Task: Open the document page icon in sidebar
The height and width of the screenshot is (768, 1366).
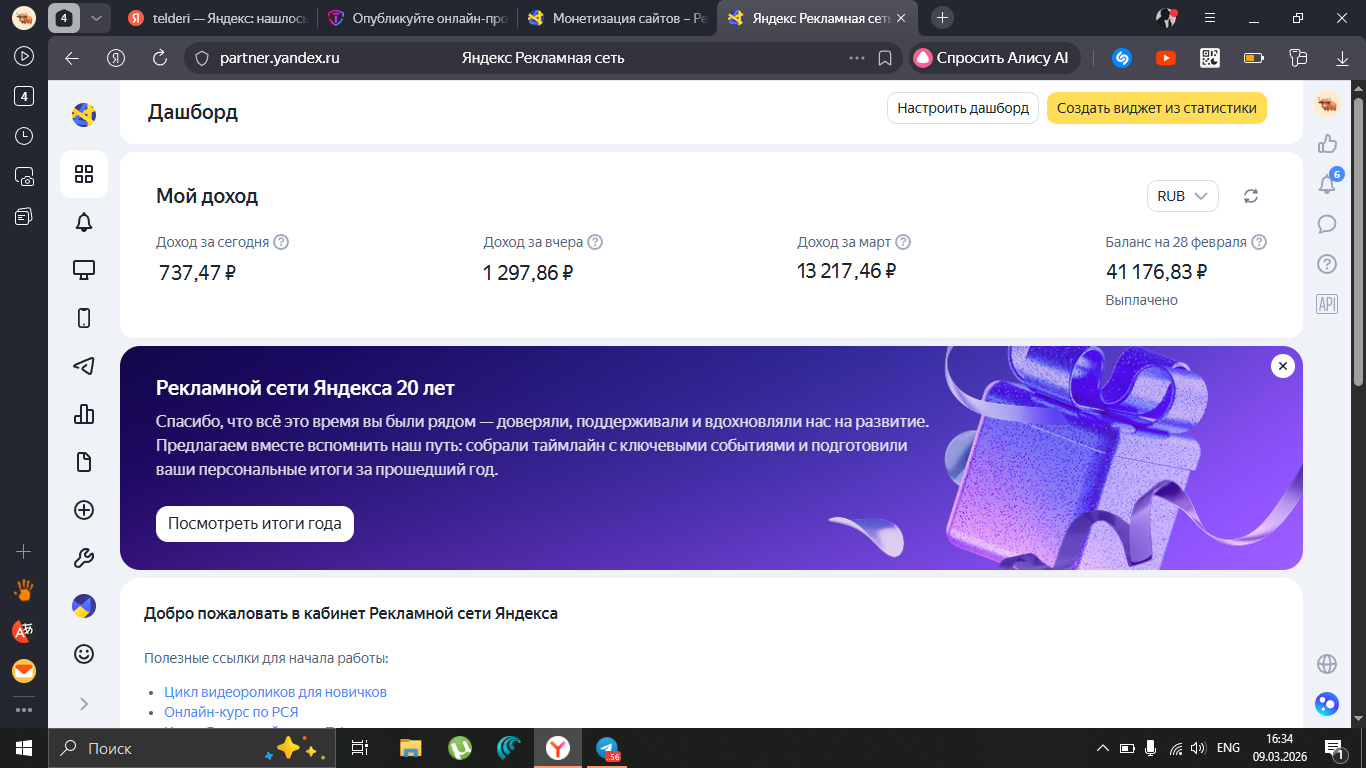Action: click(84, 462)
